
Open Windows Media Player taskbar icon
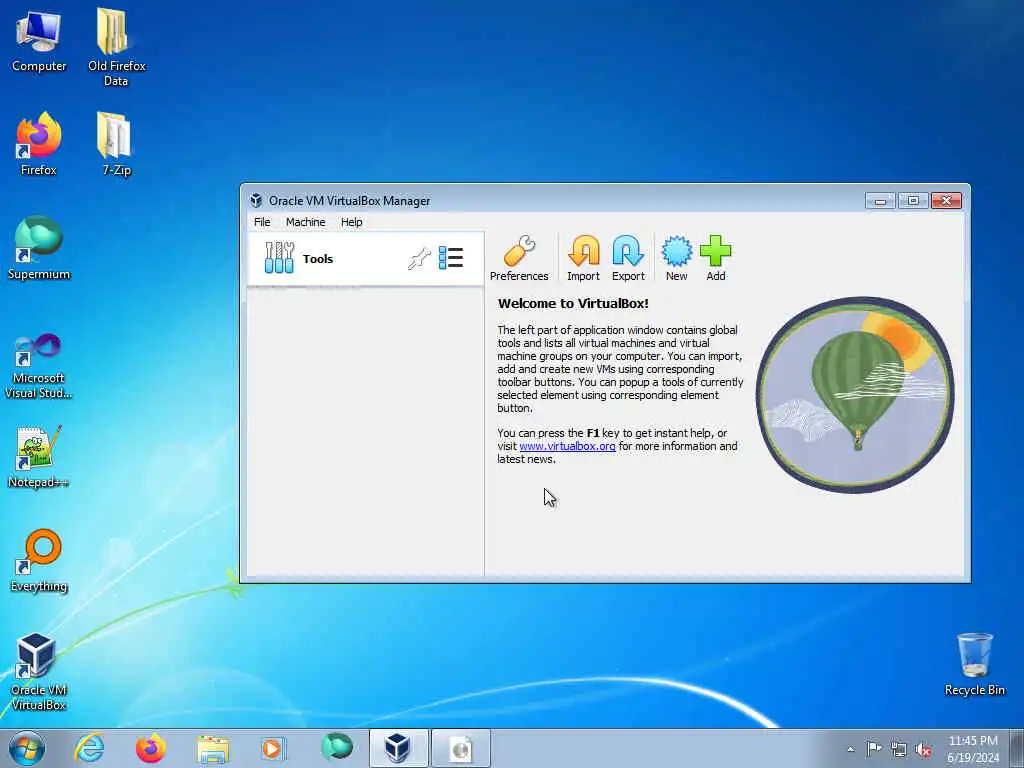click(x=274, y=748)
